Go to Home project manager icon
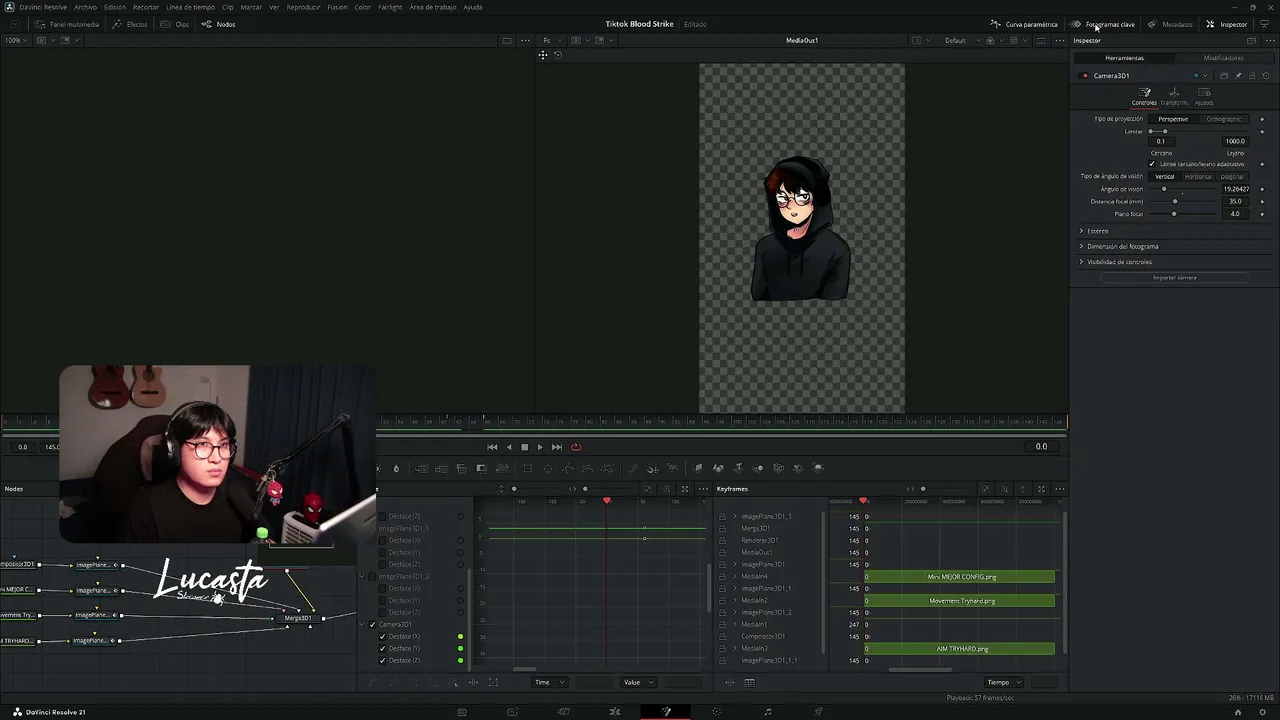This screenshot has height=720, width=1280. tap(1238, 712)
